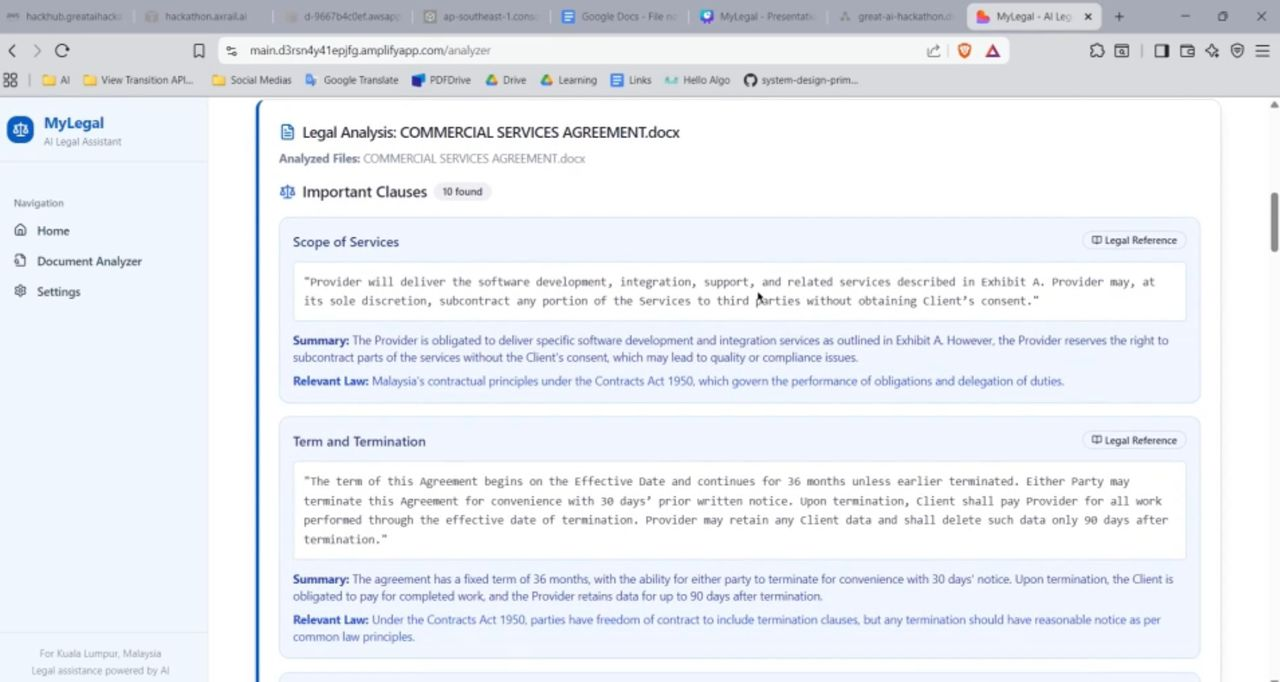Click the scales icon beside Important Clauses

click(287, 191)
